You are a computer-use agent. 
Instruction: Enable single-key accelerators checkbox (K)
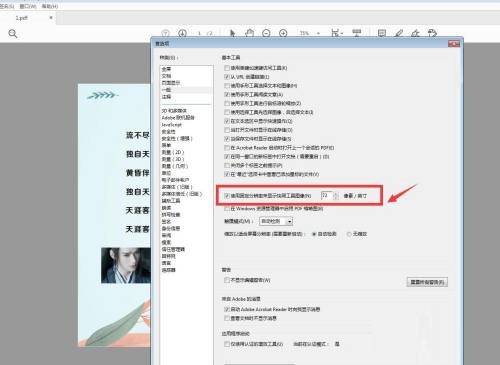click(227, 68)
